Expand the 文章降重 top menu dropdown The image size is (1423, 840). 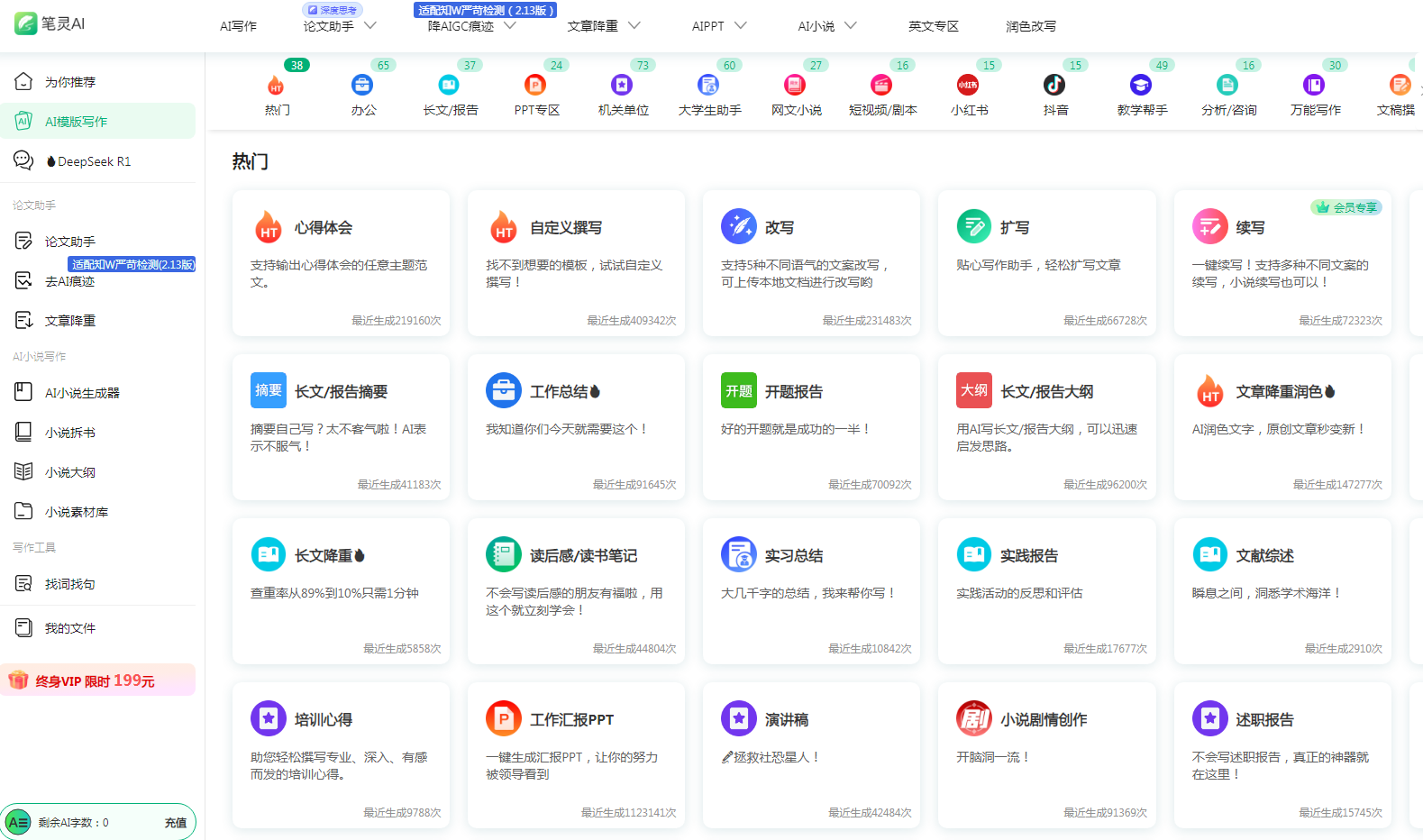pos(634,26)
